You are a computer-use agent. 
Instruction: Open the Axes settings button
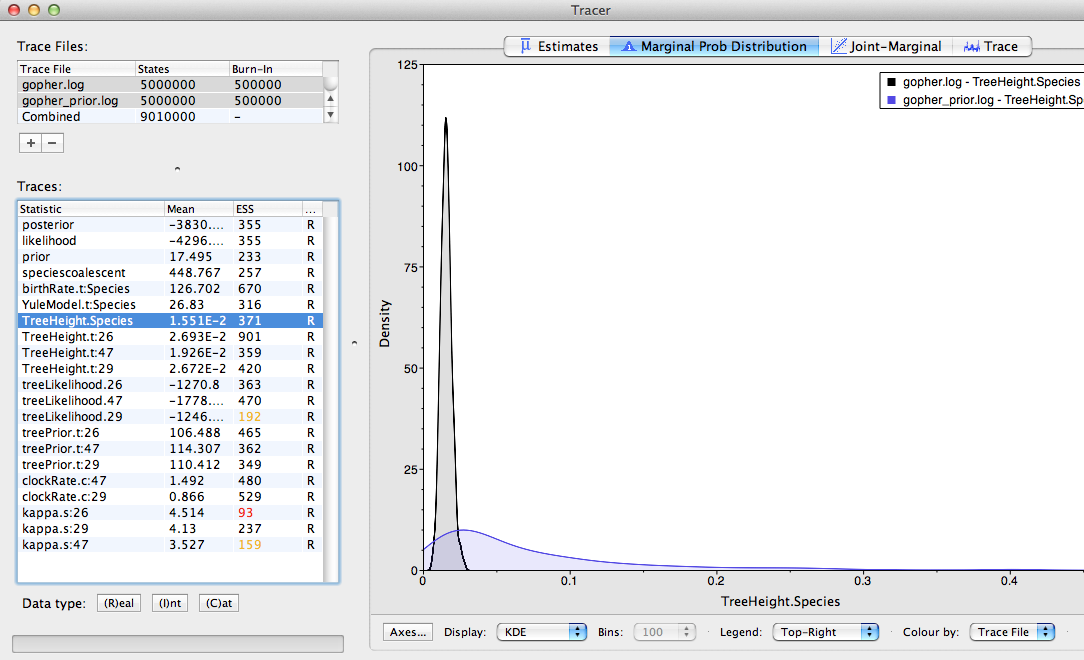pyautogui.click(x=408, y=632)
